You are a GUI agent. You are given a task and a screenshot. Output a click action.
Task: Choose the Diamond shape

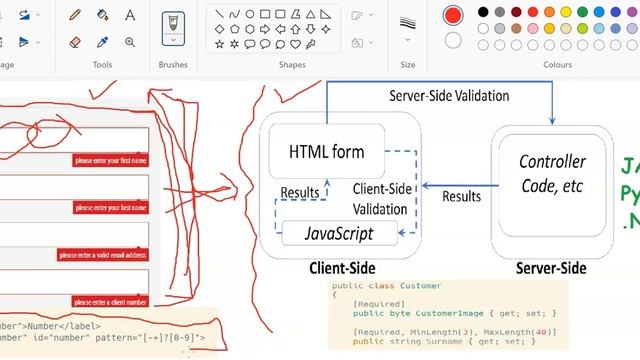[x=219, y=29]
